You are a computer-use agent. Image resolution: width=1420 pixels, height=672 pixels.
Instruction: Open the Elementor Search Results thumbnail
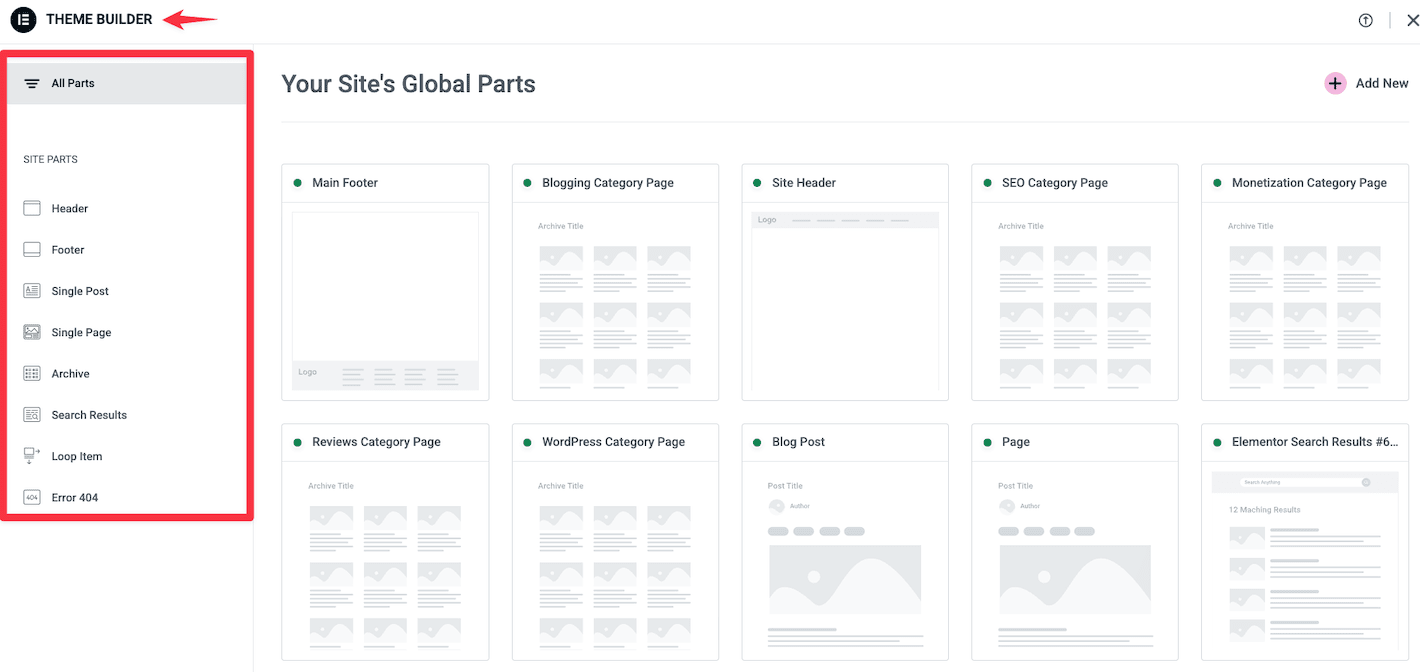click(x=1304, y=560)
